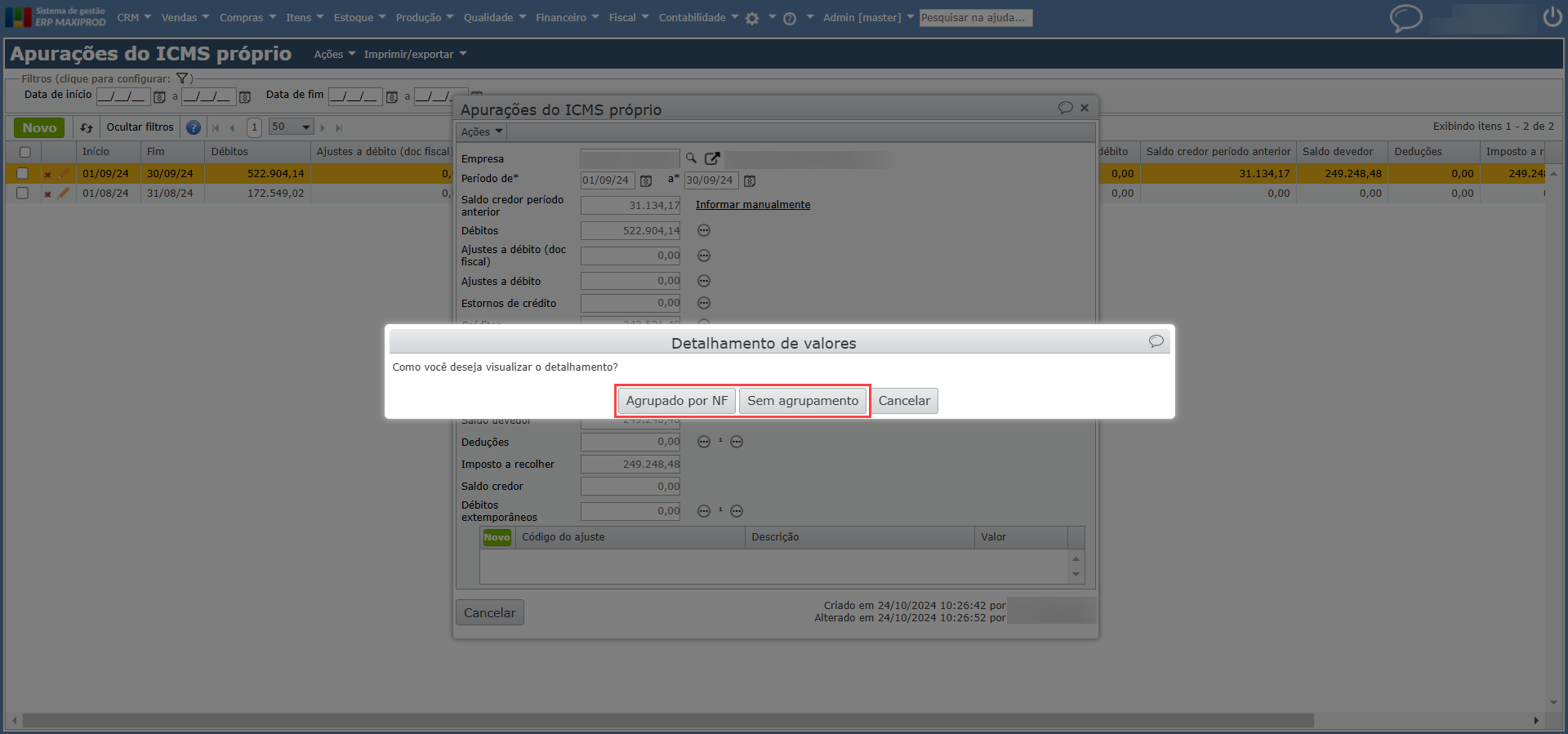The width and height of the screenshot is (1568, 734).
Task: Click the first Data de início input field
Action: 123,96
